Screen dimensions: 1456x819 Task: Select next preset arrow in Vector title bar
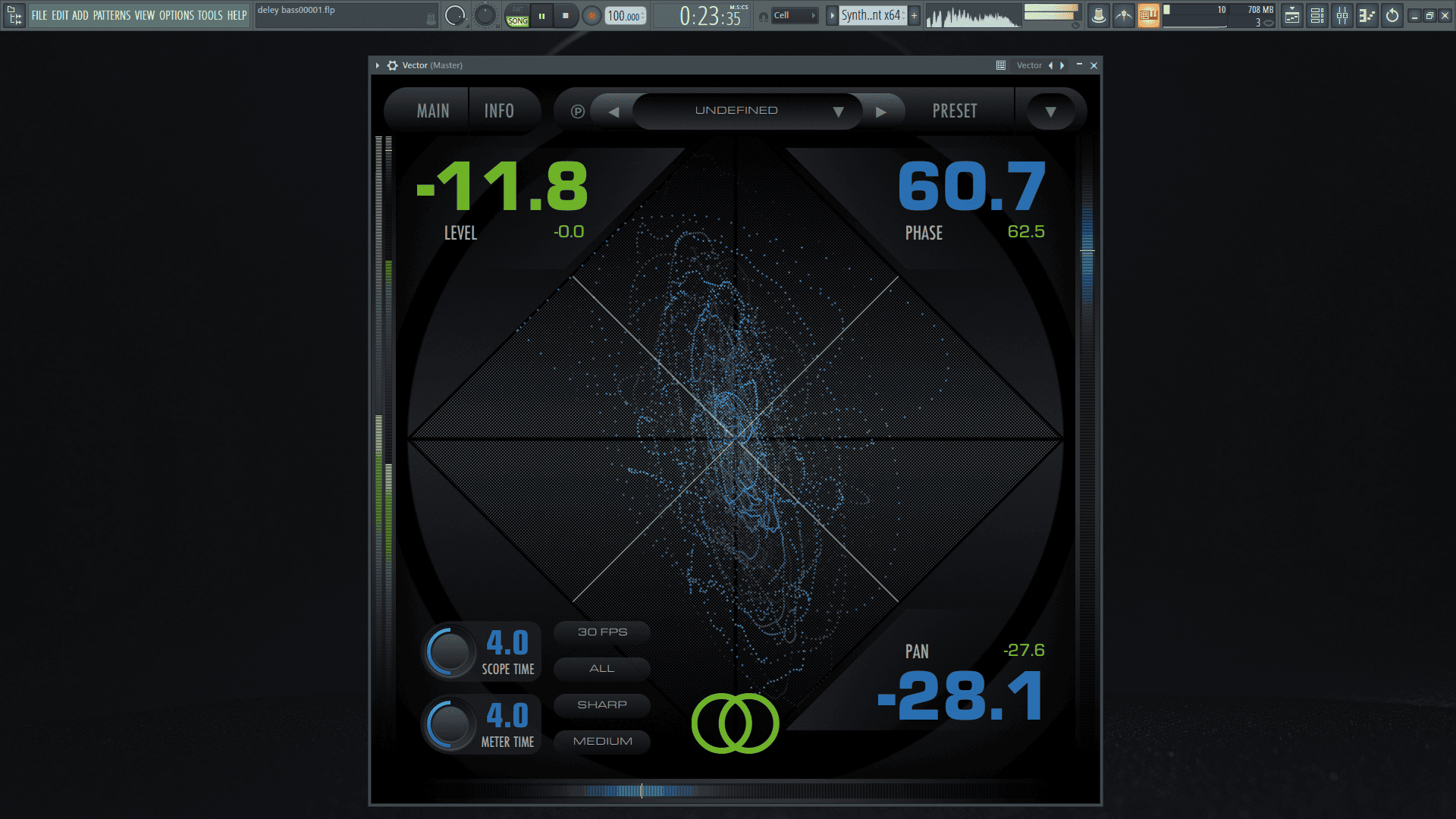click(1062, 66)
